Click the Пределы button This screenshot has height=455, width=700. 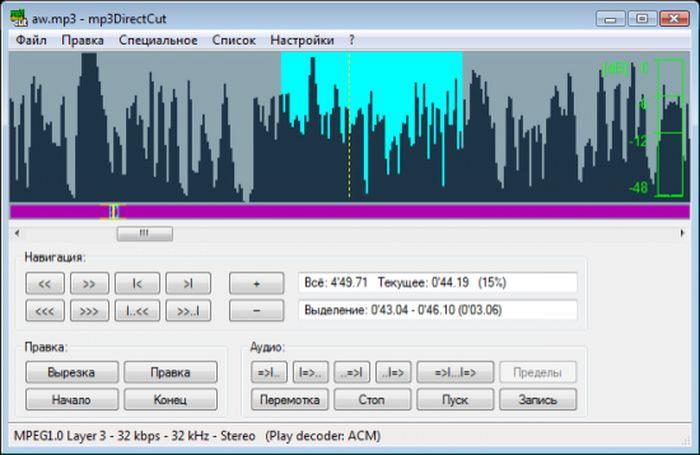(x=538, y=372)
